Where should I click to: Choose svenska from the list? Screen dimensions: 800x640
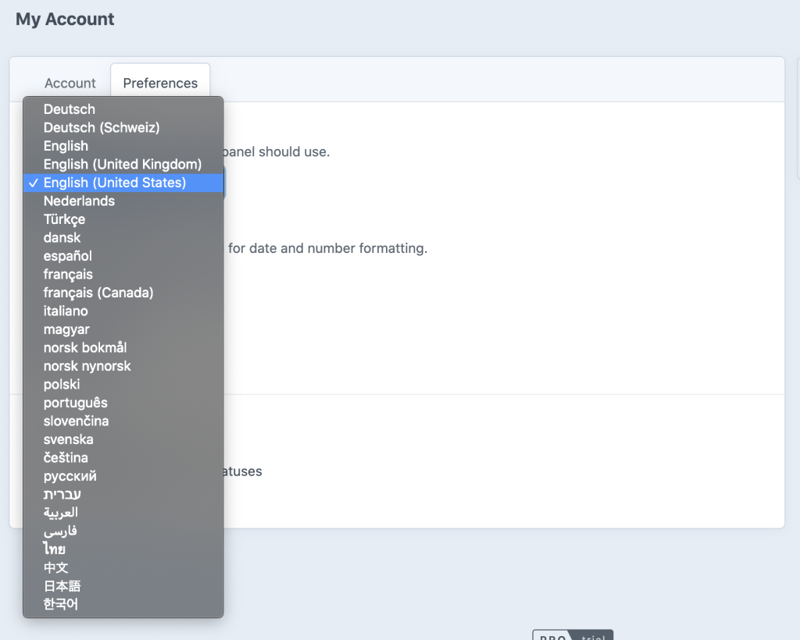coord(68,439)
